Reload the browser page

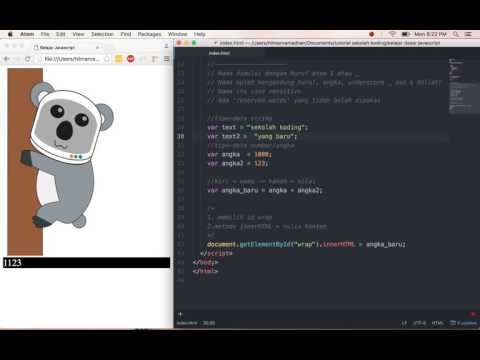pos(28,59)
